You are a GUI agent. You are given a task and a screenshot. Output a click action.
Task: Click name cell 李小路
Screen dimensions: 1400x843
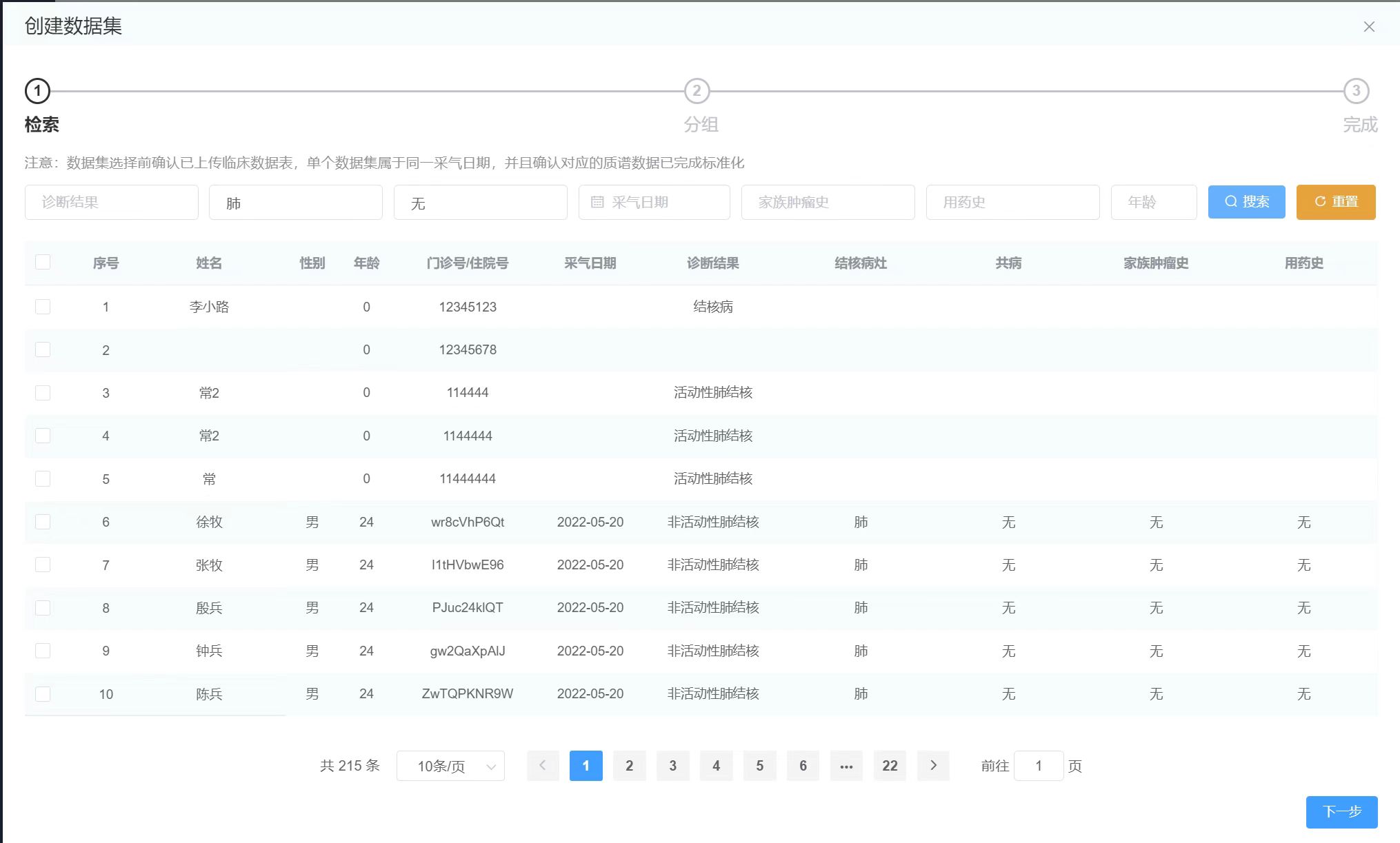pyautogui.click(x=209, y=307)
